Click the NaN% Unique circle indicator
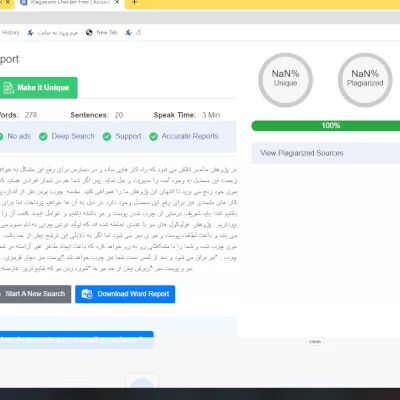Screen dimensions: 400x400 (x=286, y=80)
